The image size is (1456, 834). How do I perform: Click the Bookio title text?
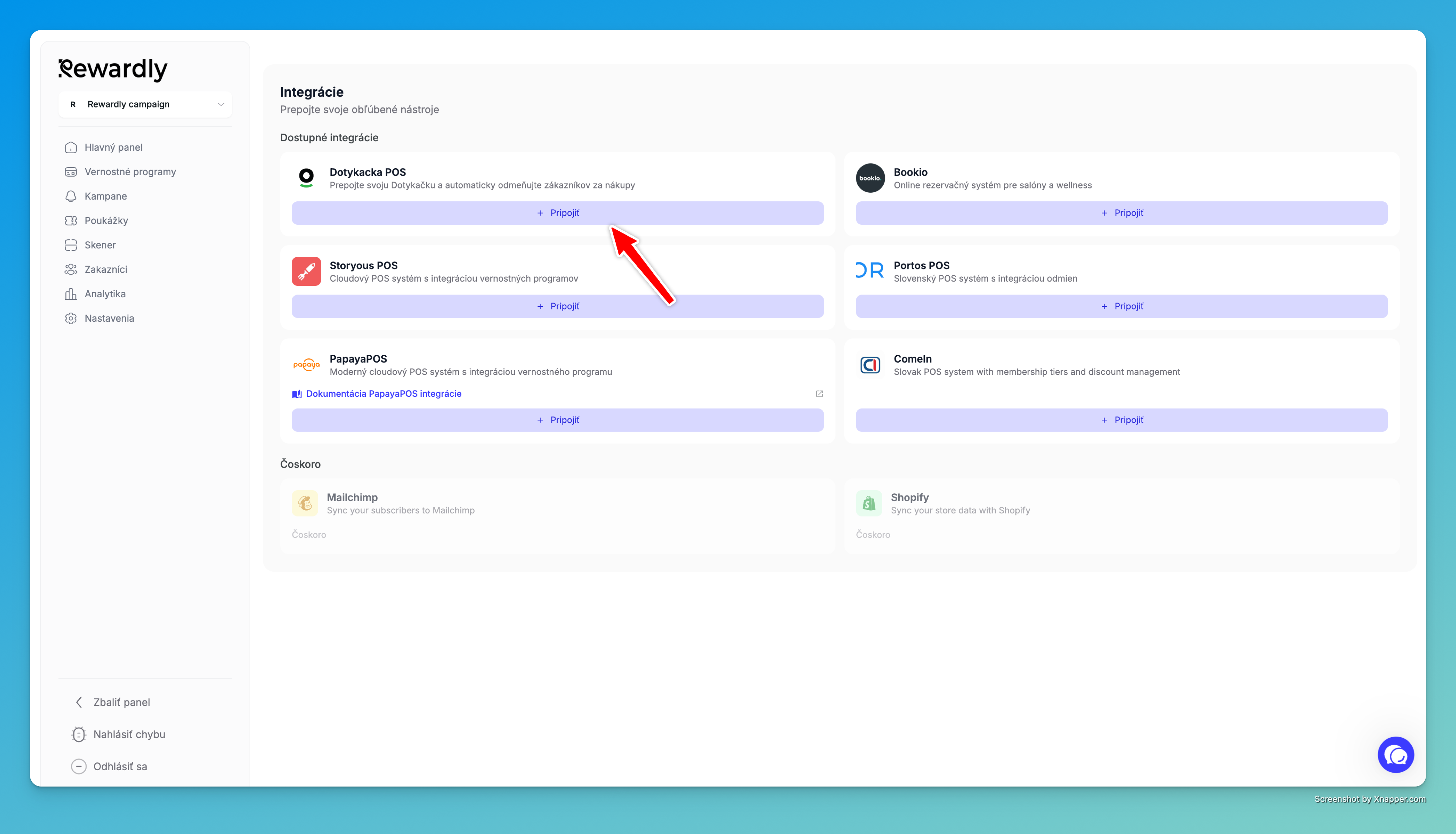click(x=910, y=172)
